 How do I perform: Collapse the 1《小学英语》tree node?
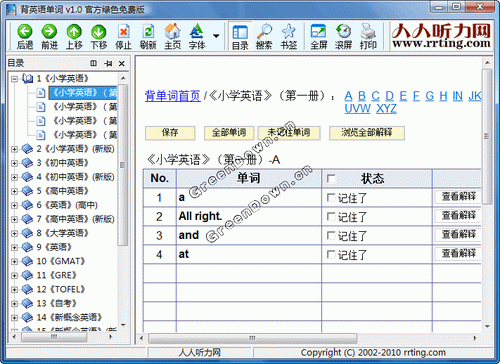point(14,79)
